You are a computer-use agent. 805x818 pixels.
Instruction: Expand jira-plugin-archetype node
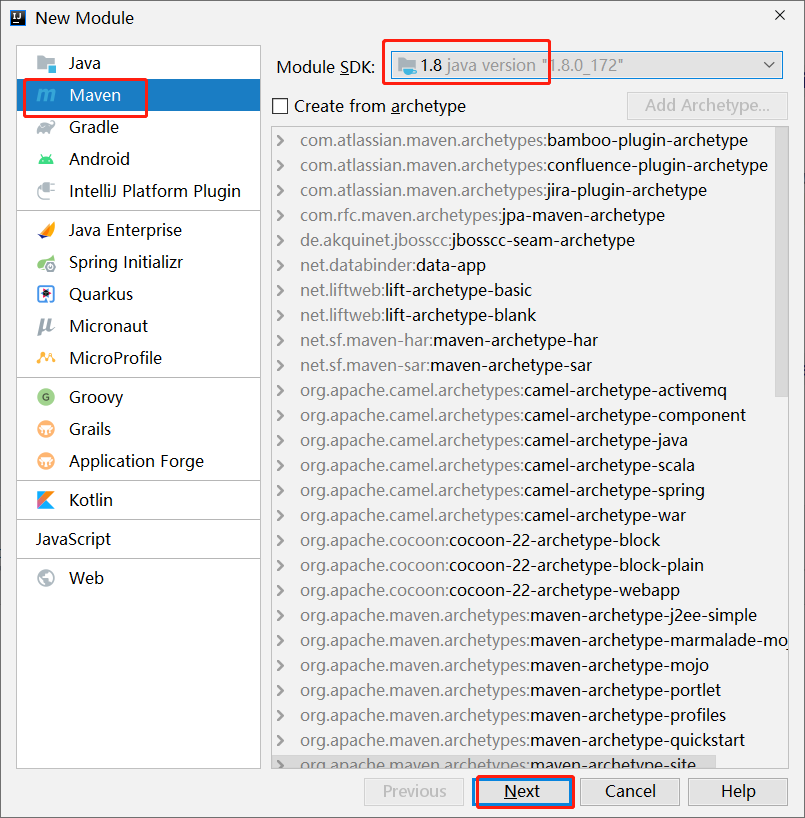[281, 190]
